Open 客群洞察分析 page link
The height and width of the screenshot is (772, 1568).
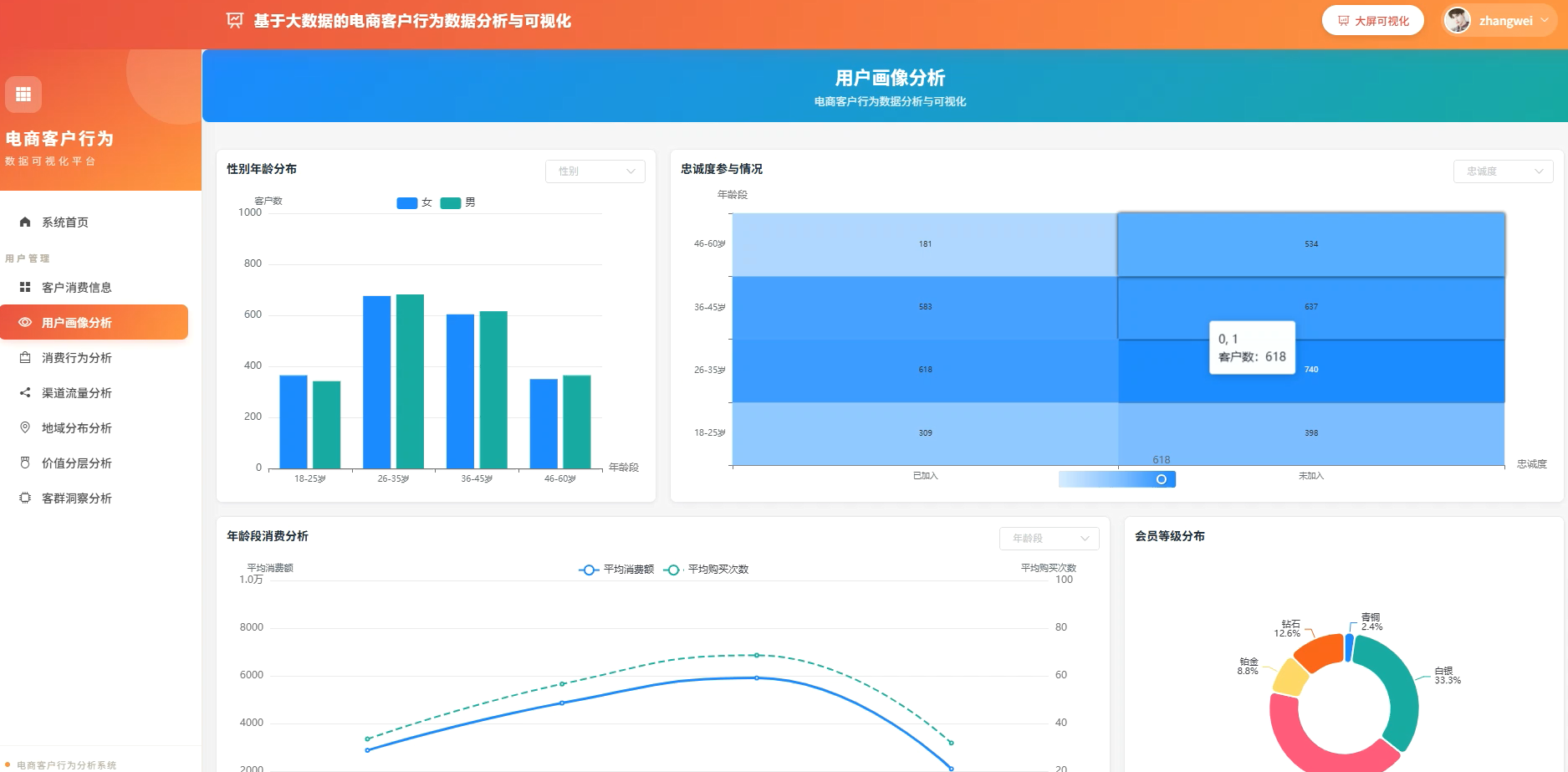coord(94,498)
